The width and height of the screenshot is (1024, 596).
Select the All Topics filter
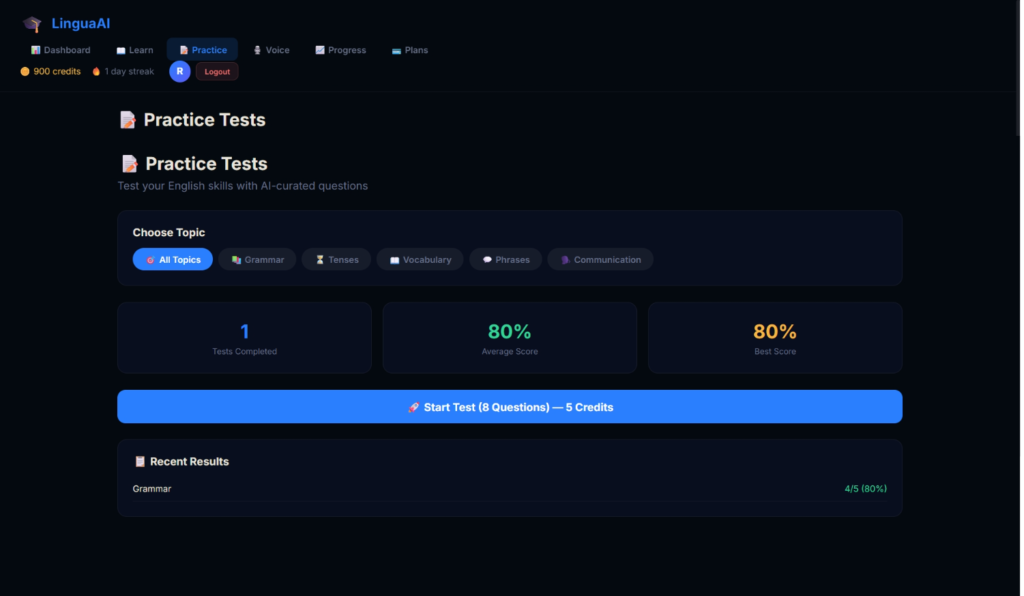(172, 259)
